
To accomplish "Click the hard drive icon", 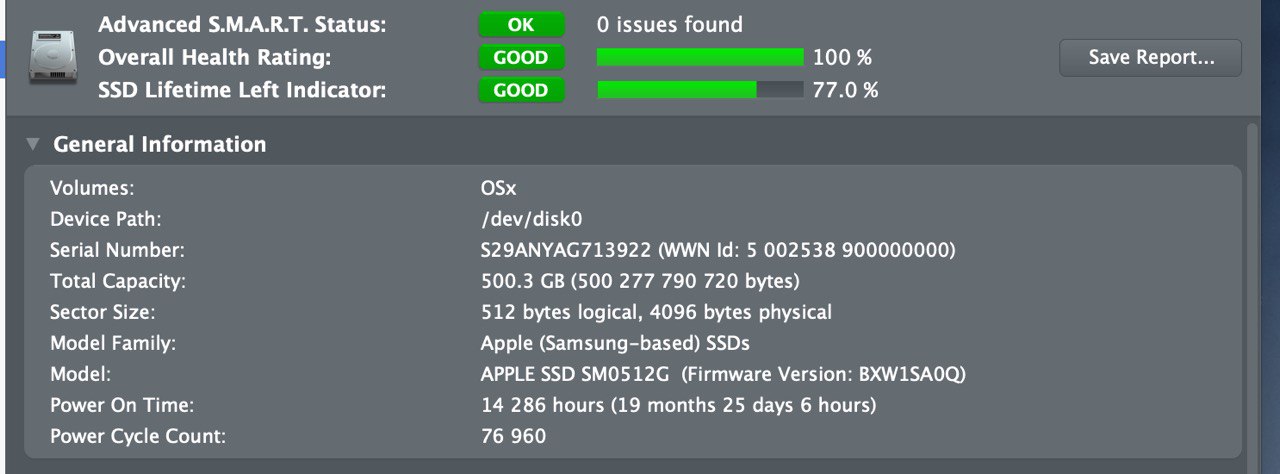I will (49, 57).
